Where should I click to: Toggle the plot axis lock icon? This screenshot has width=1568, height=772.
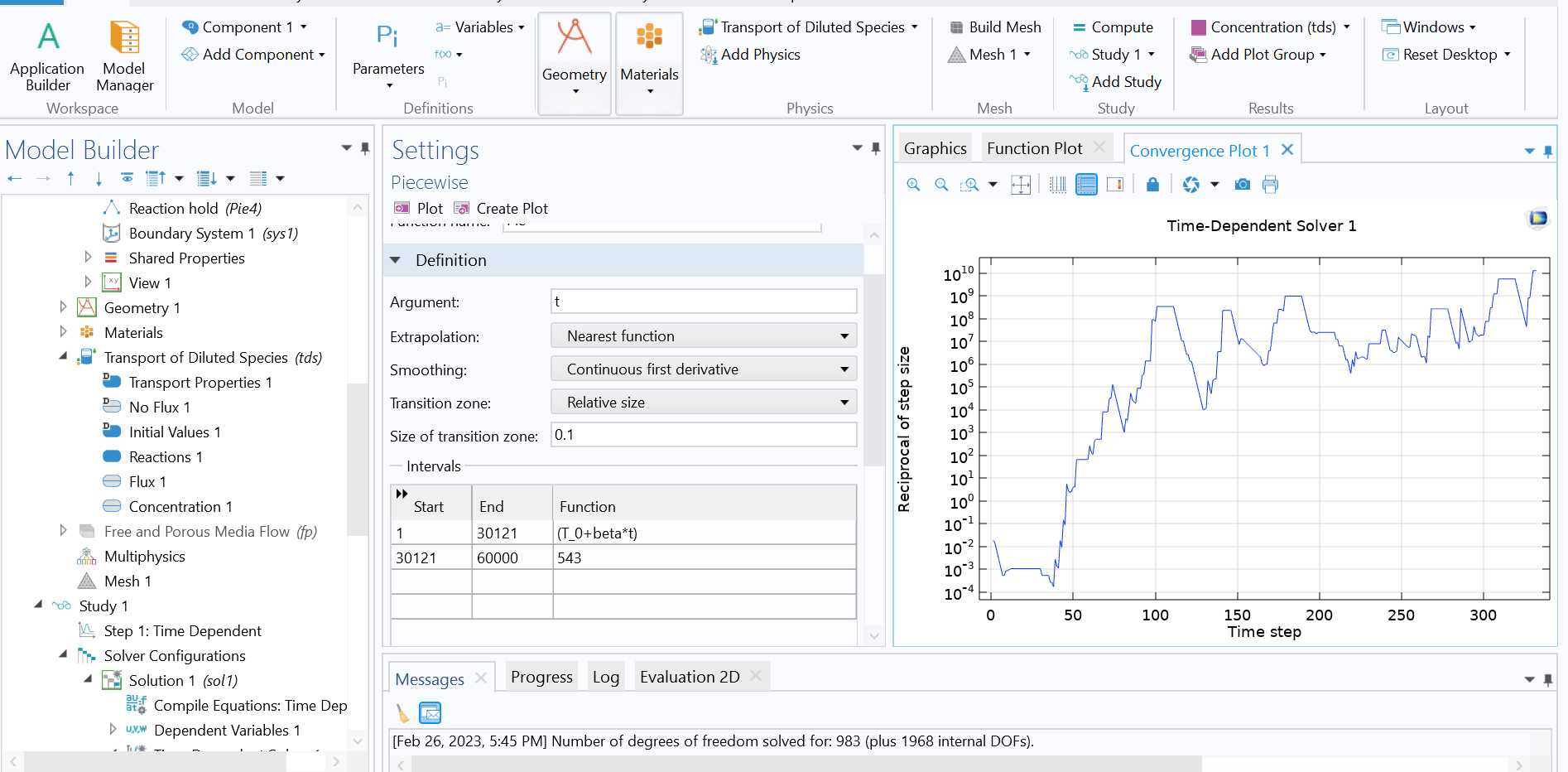[1152, 185]
